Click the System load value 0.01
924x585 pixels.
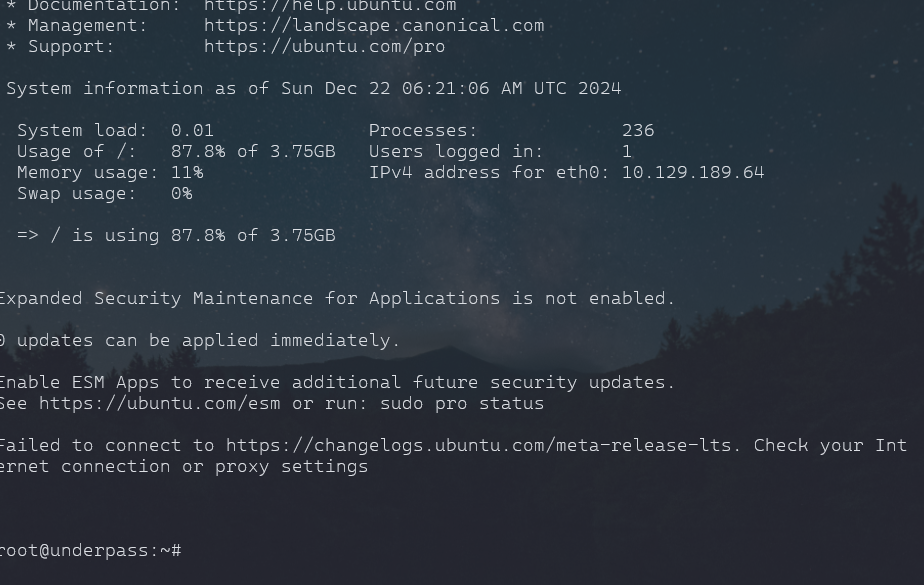[192, 131]
